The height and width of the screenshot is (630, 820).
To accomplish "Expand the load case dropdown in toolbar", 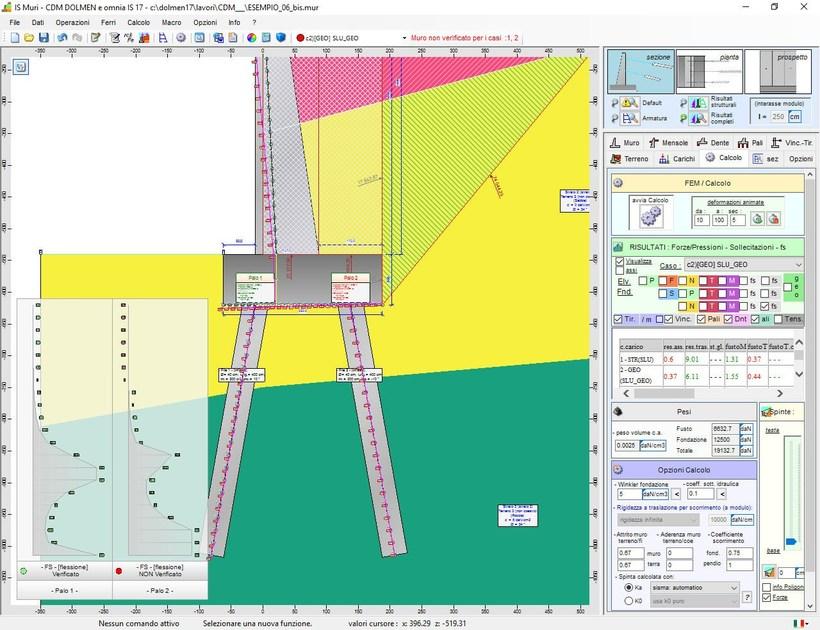I will [x=403, y=38].
